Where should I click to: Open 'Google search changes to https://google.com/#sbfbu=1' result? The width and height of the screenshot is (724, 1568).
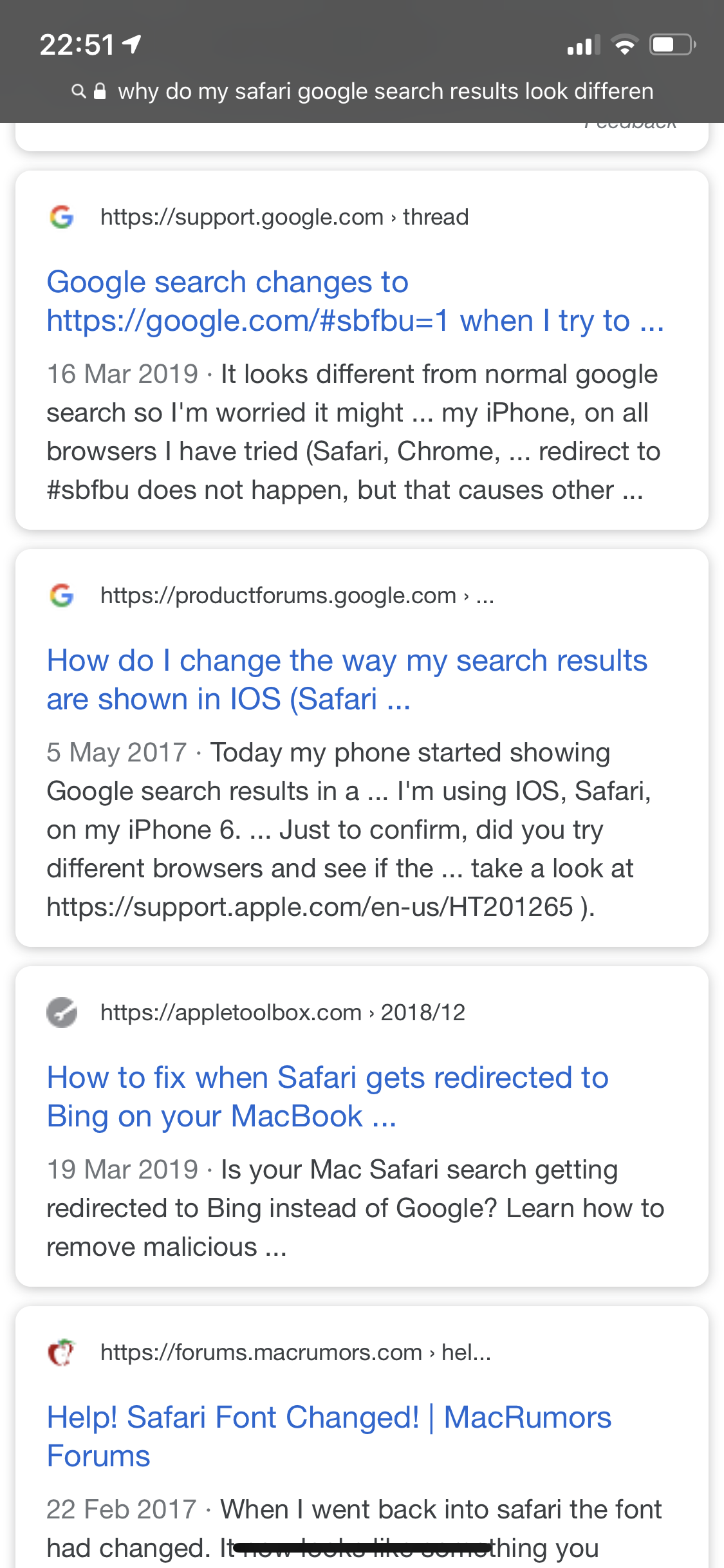point(355,301)
